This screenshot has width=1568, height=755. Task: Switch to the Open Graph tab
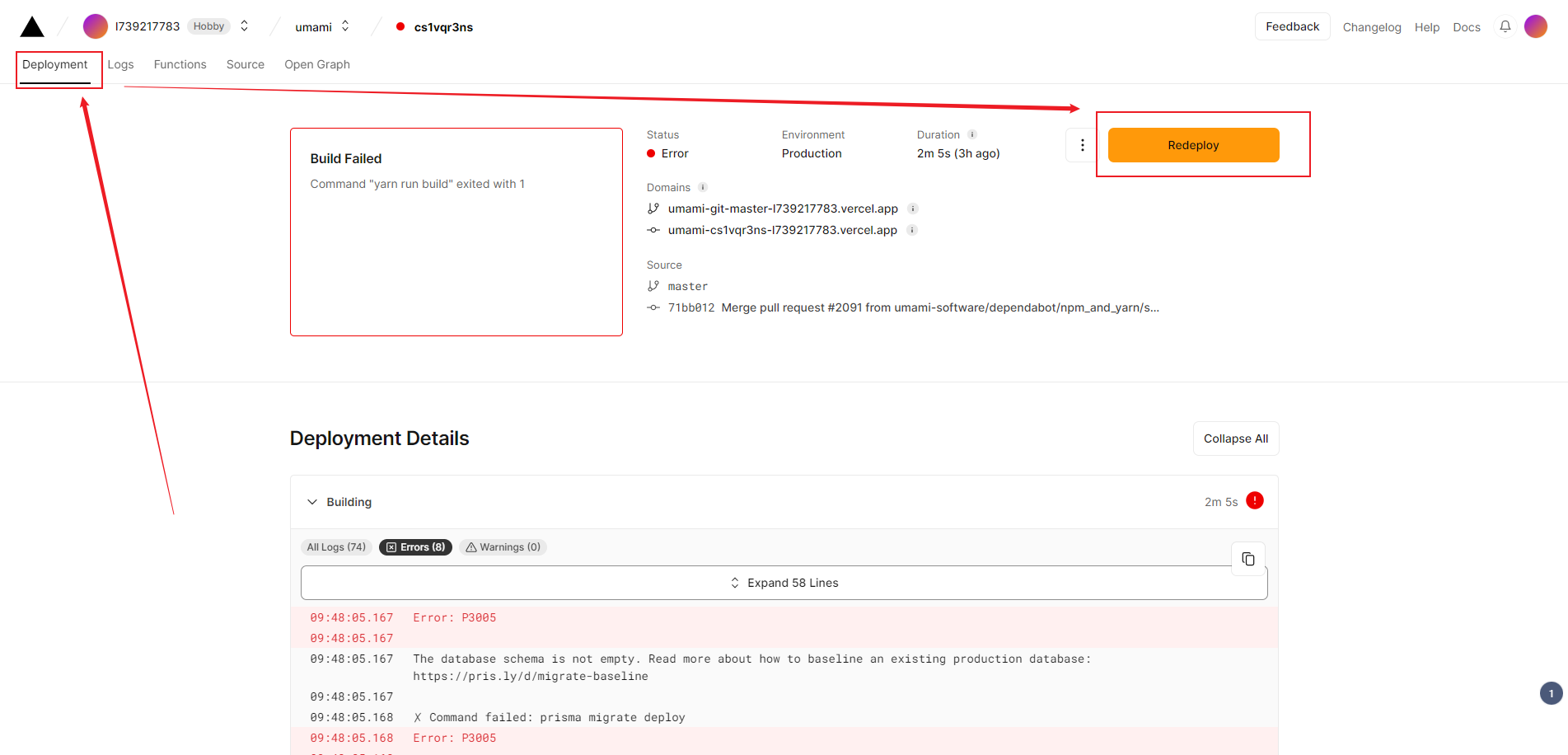tap(317, 64)
